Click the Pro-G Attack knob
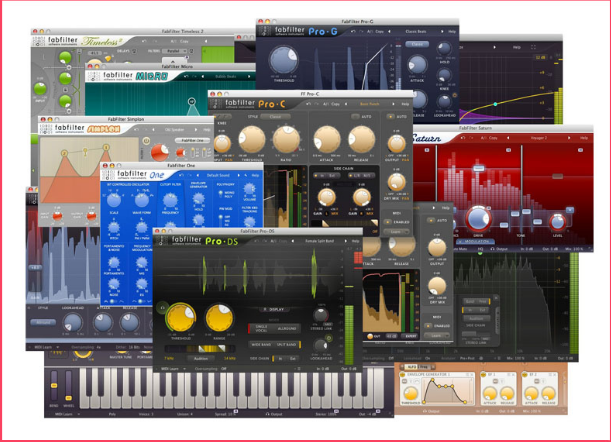This screenshot has height=442, width=611. coord(417,65)
